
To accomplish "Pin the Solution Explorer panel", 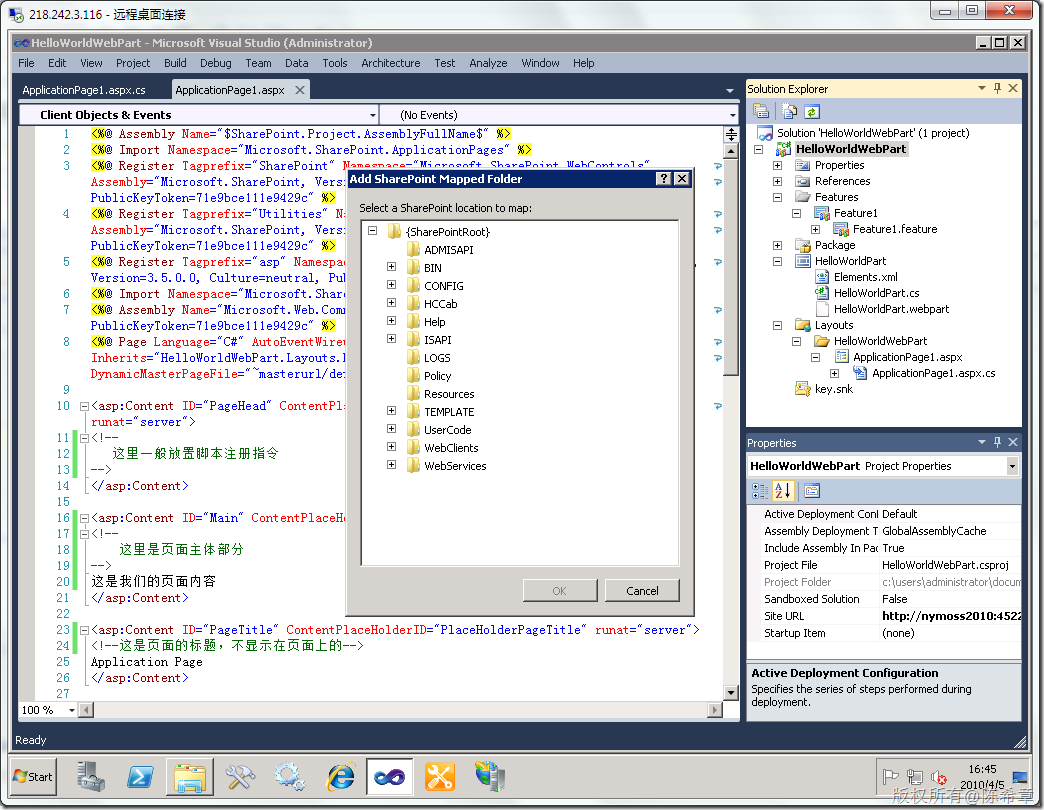I will tap(997, 89).
